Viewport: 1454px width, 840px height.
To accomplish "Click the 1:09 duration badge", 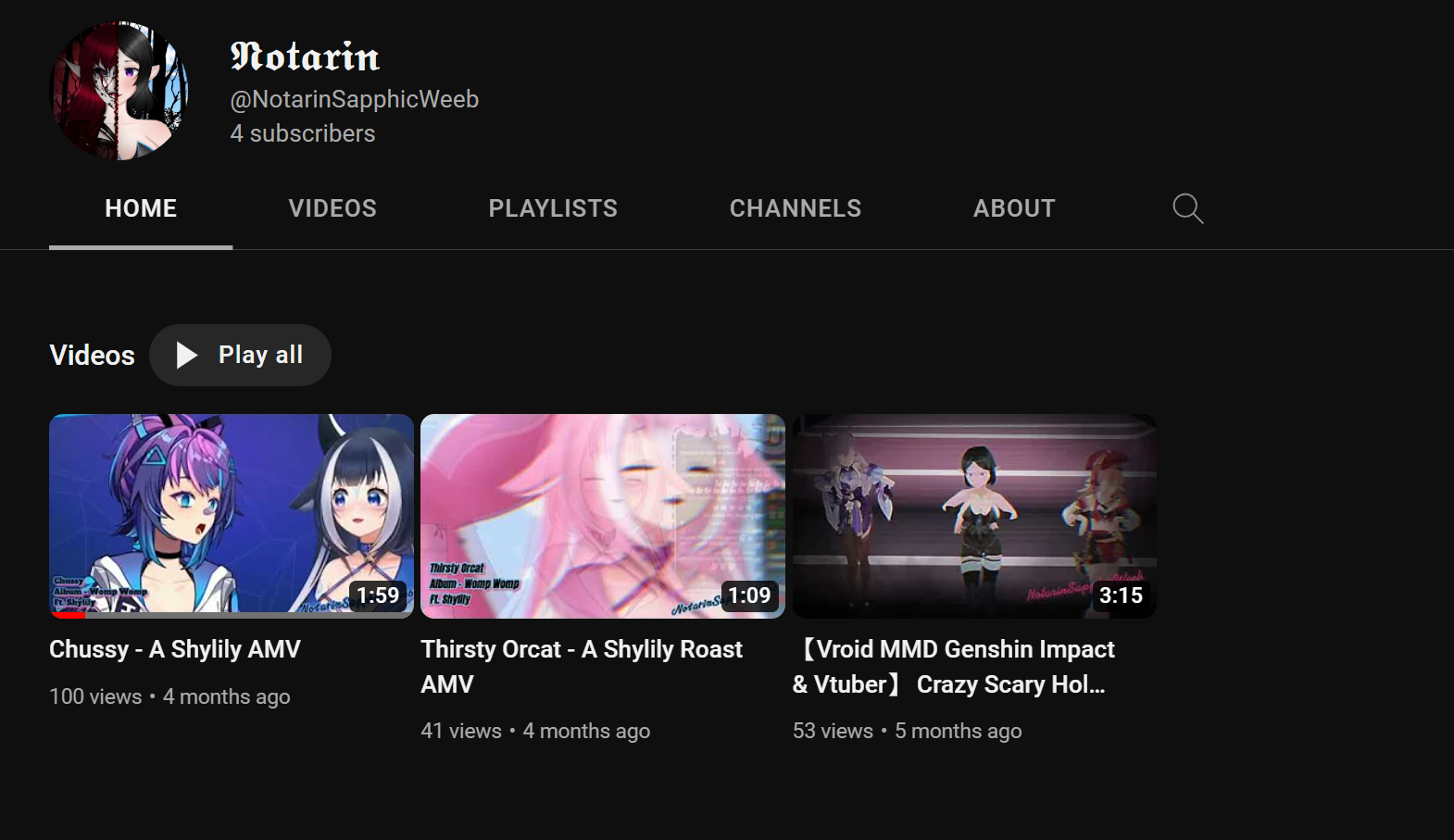I will pos(749,596).
